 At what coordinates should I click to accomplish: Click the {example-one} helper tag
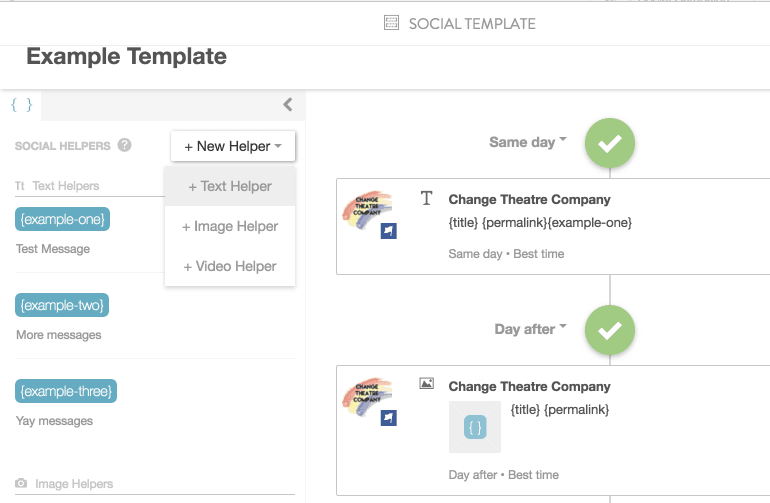point(62,219)
